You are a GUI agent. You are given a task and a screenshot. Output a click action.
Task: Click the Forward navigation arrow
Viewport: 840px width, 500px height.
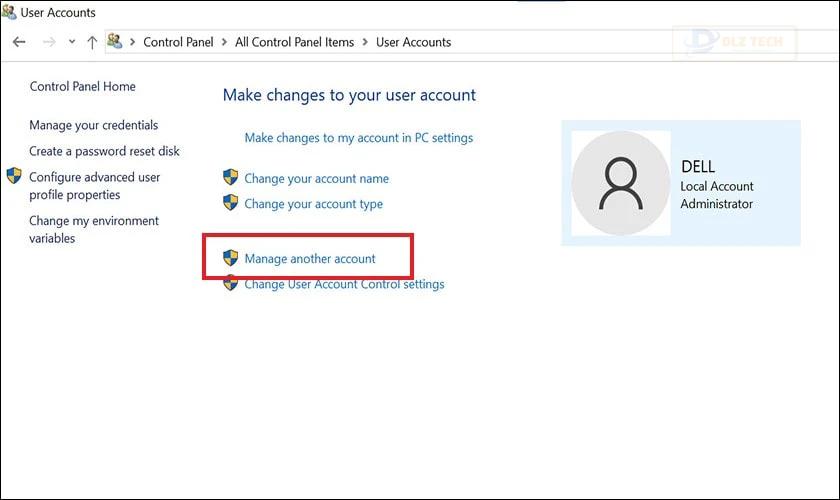[49, 42]
